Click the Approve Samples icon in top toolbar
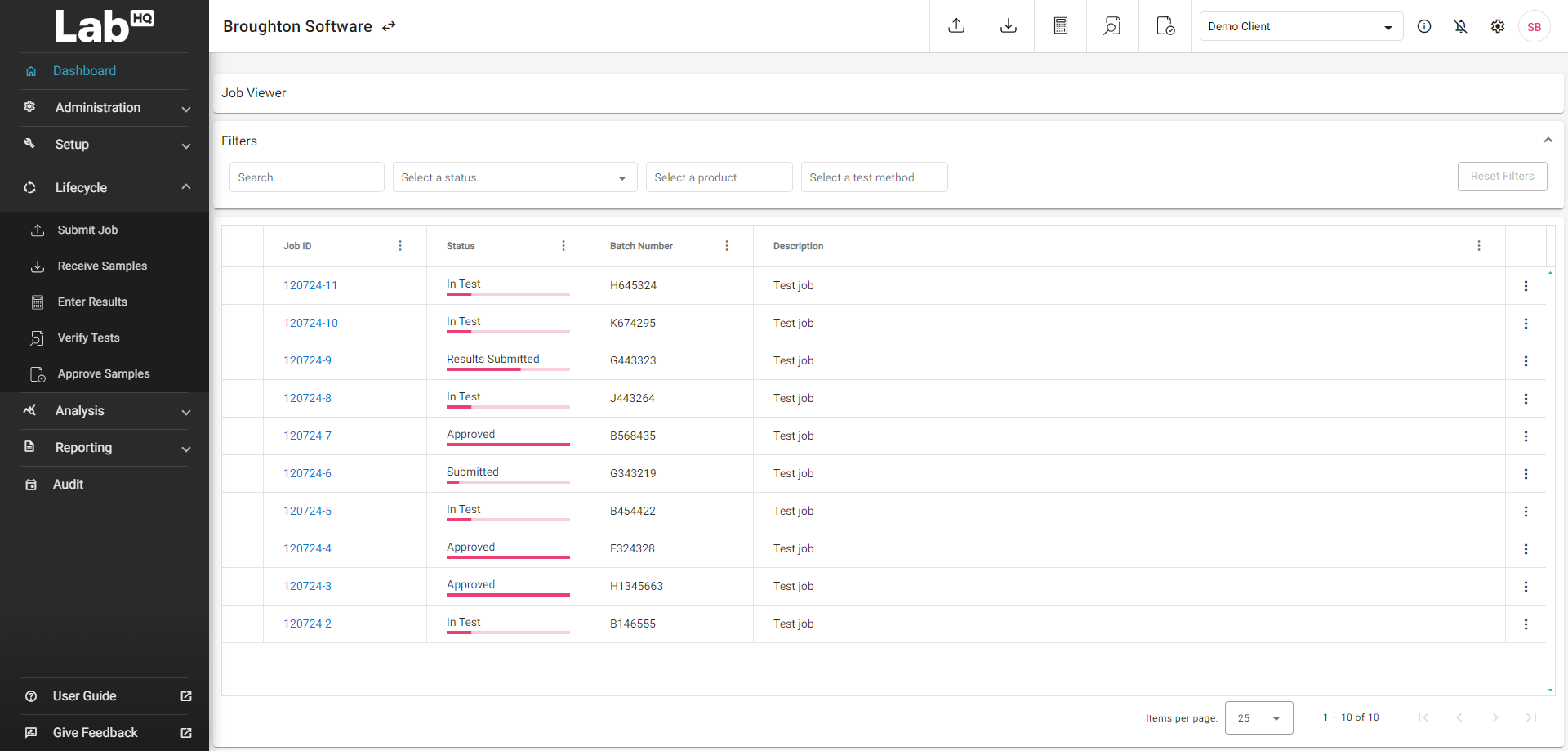Viewport: 1568px width, 751px height. tap(1165, 26)
